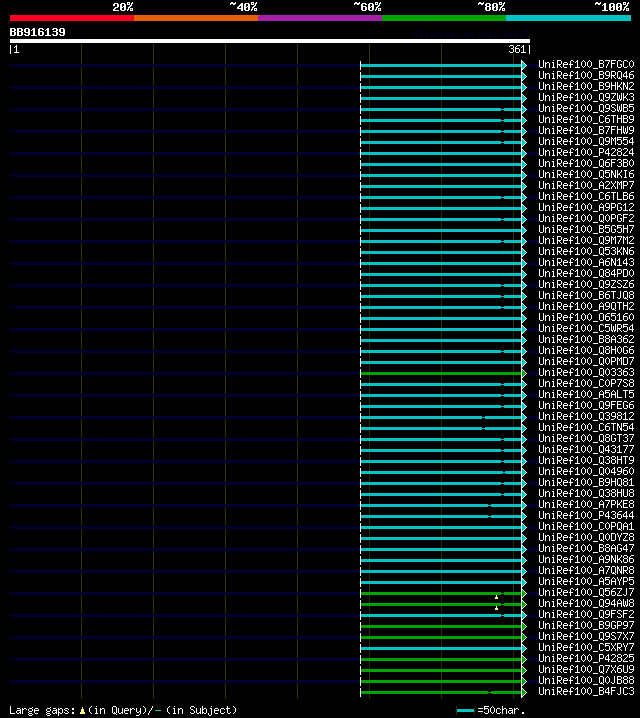Screen dimensions: 640x718
Task: Click the purple ~60% identity legend bar
Action: pyautogui.click(x=320, y=18)
